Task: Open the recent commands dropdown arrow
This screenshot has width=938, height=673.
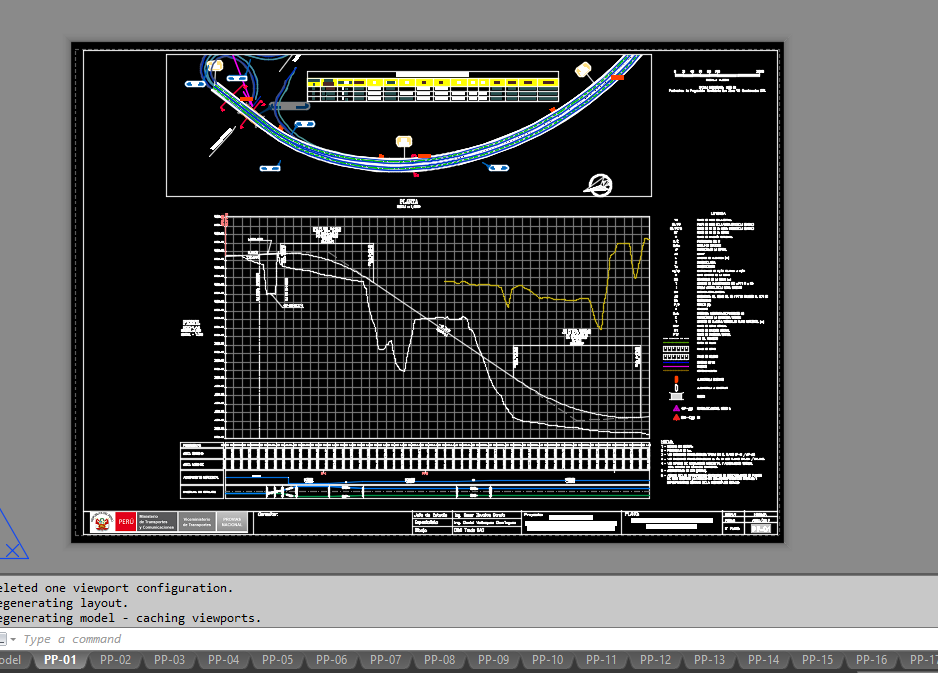Action: [x=14, y=639]
